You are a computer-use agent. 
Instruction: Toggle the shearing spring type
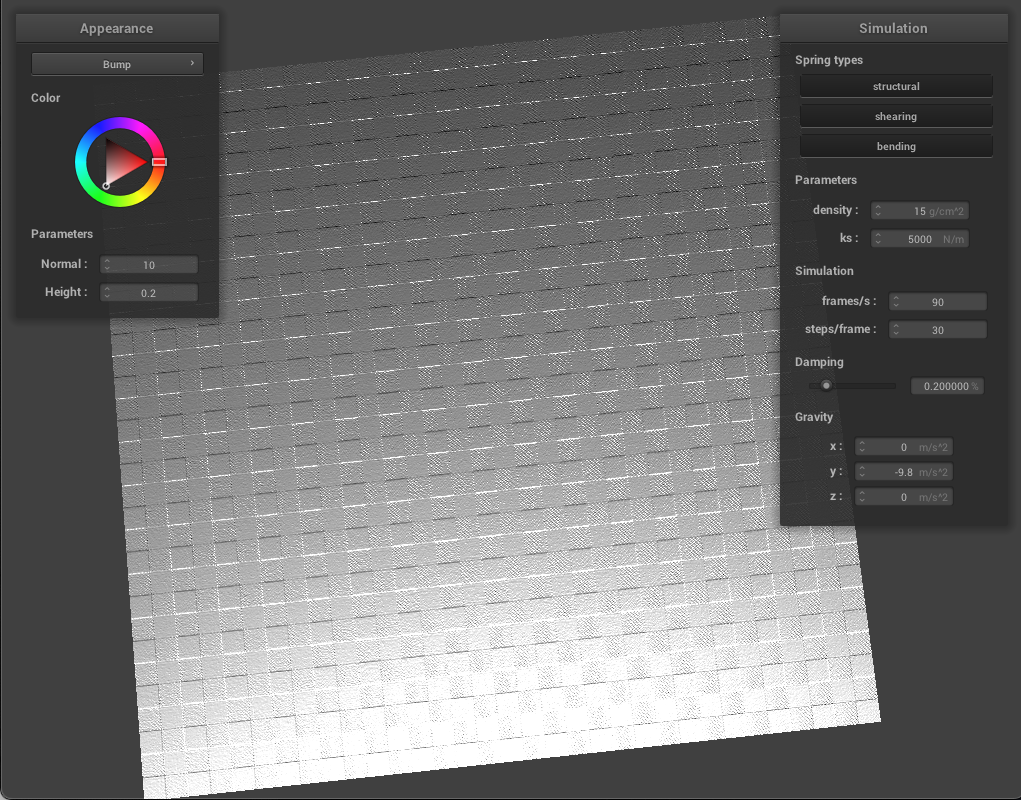click(896, 116)
